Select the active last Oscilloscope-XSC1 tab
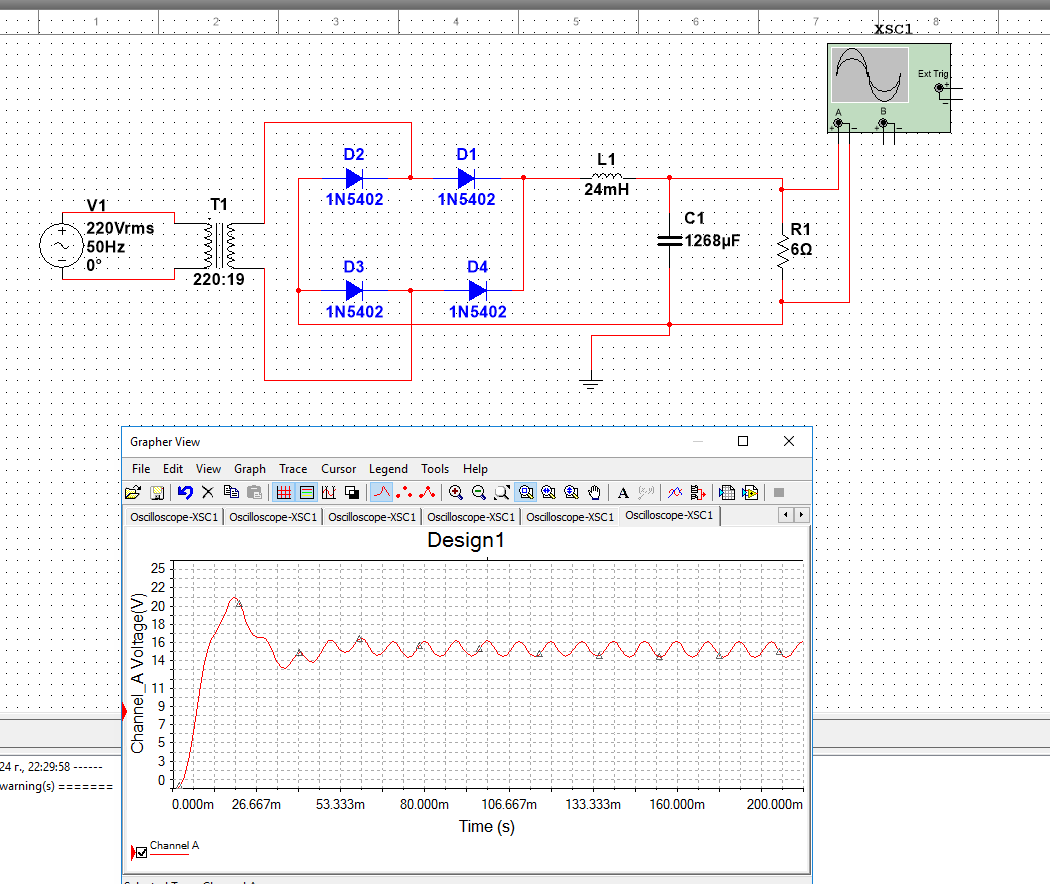Image resolution: width=1050 pixels, height=884 pixels. tap(670, 516)
